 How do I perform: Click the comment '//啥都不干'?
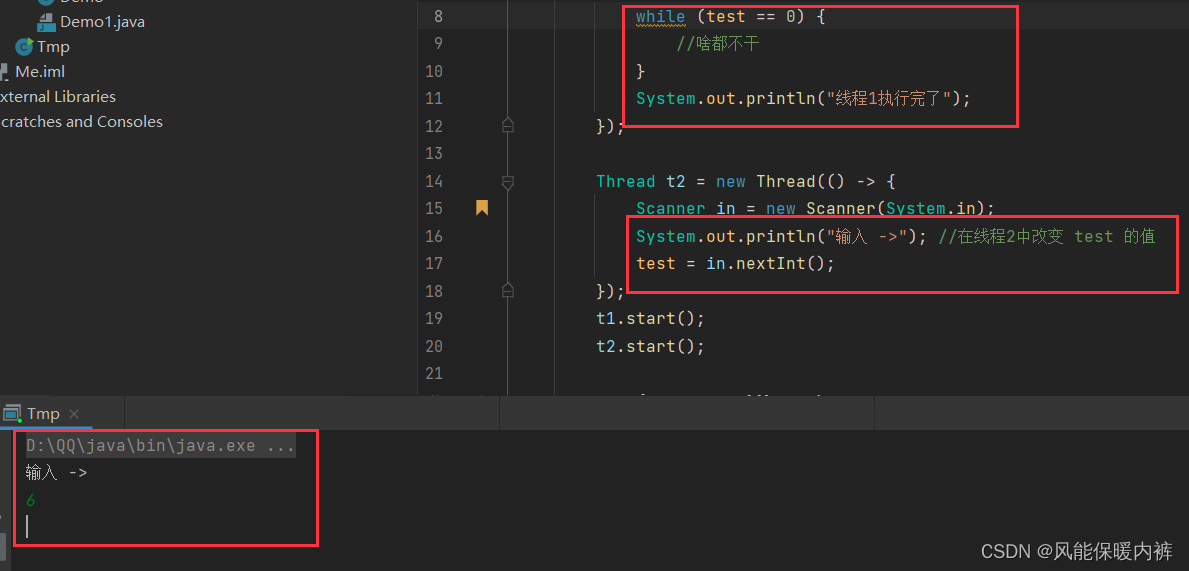[x=718, y=44]
